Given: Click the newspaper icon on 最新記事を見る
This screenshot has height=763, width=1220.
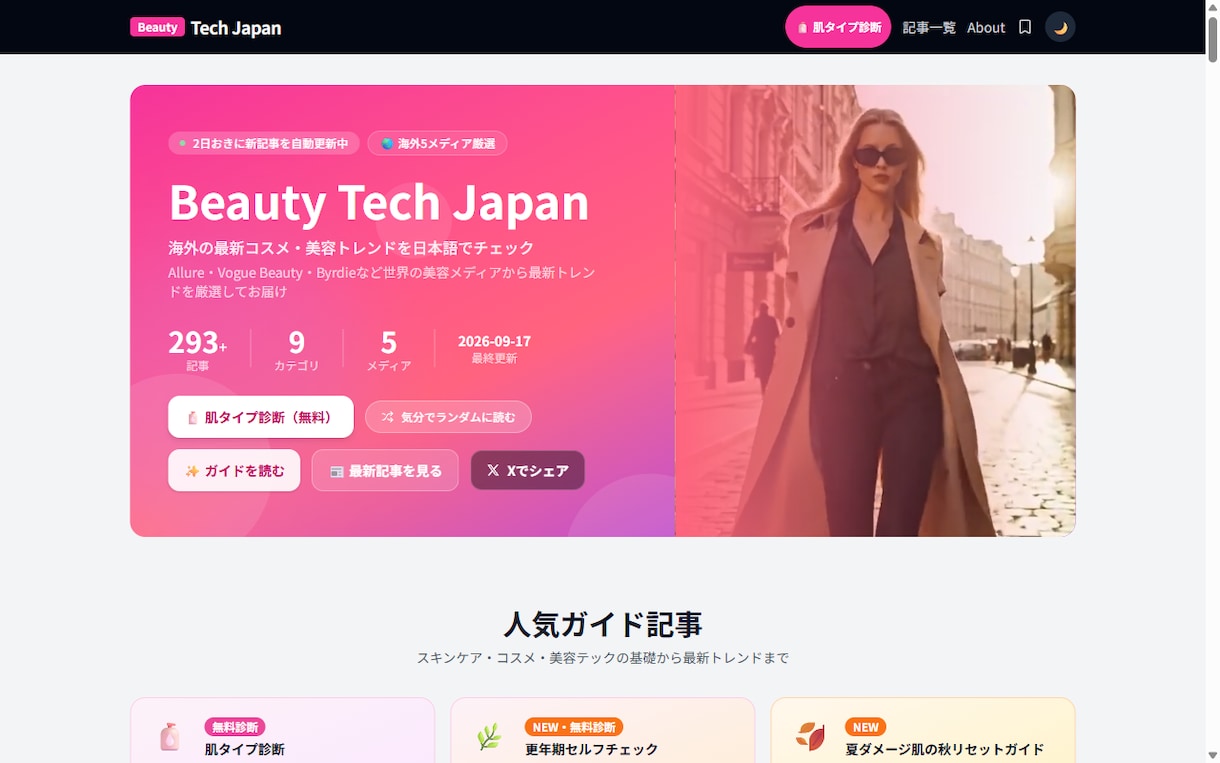Looking at the screenshot, I should (x=336, y=471).
